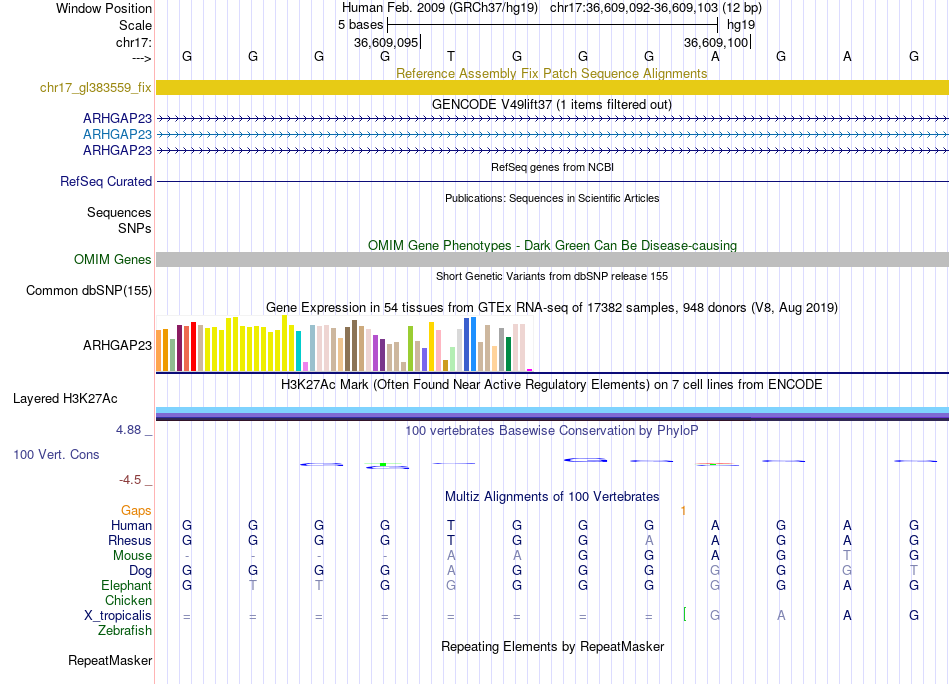
Task: Click Repeating Elements by RepeatMasker title
Action: [552, 646]
